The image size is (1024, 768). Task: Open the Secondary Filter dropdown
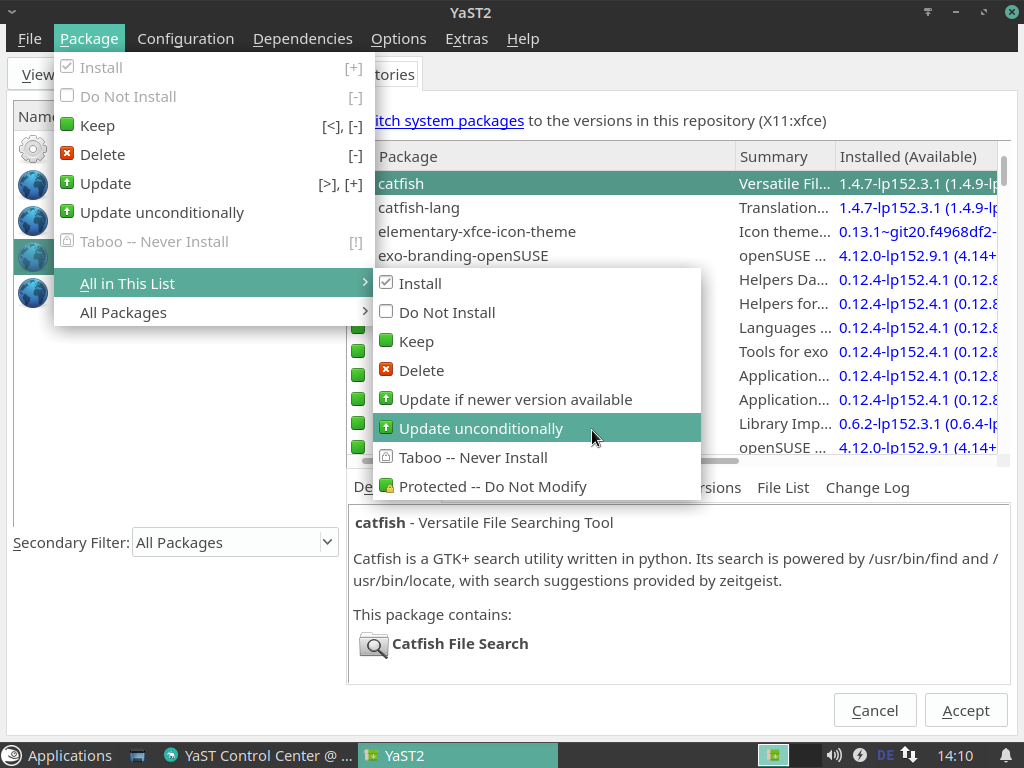(234, 542)
